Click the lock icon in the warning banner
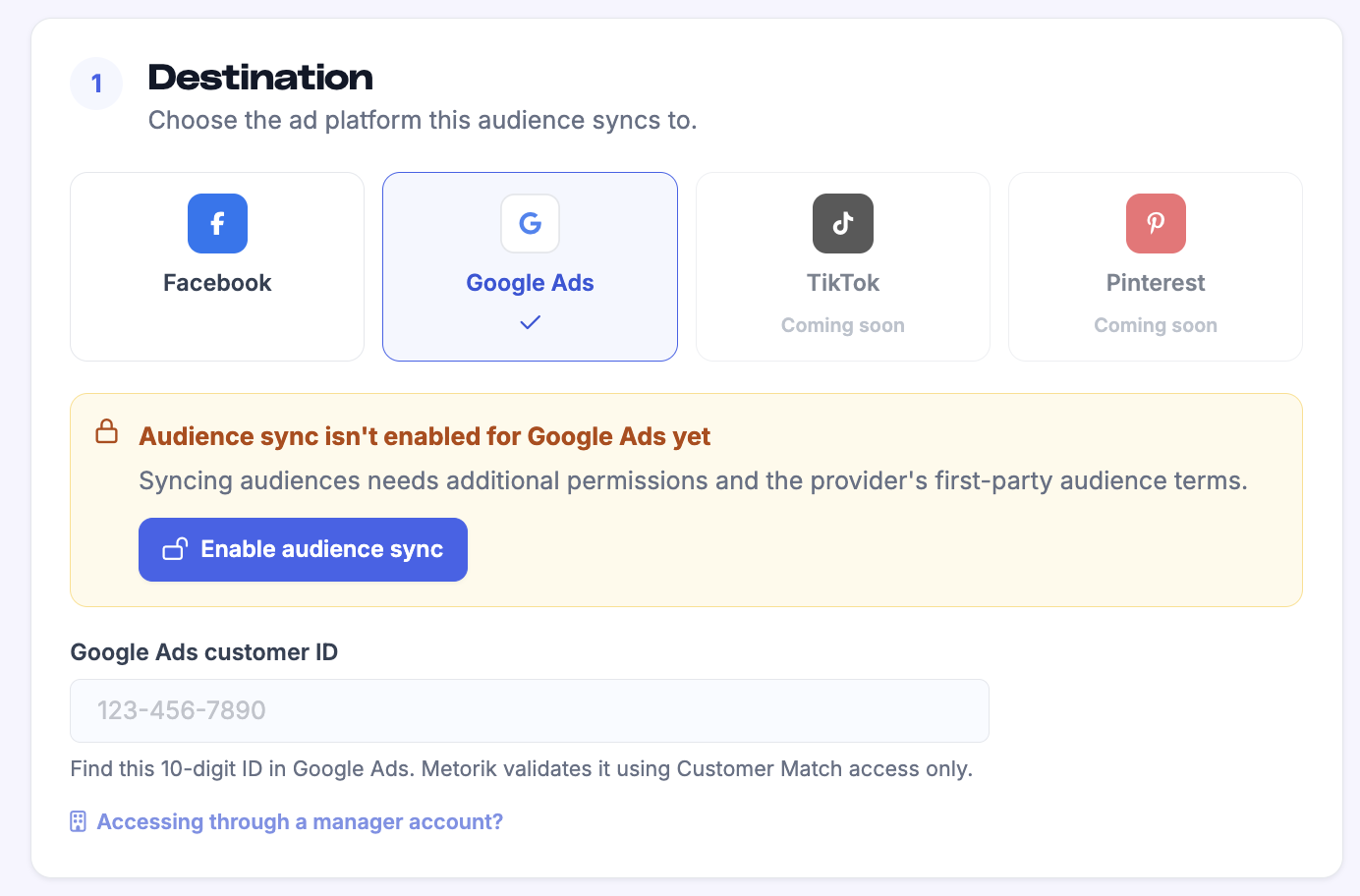The image size is (1360, 896). click(x=107, y=431)
